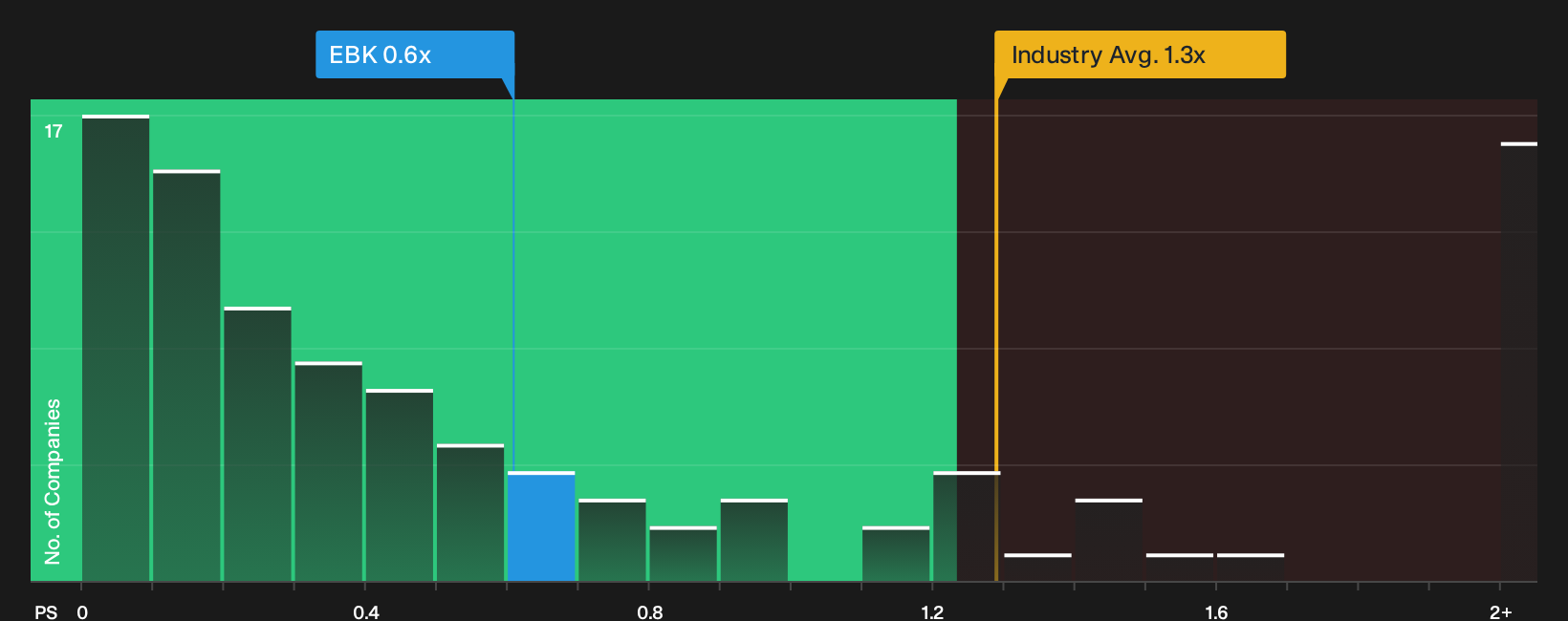Click the EBK 0.6x label

coord(415,54)
